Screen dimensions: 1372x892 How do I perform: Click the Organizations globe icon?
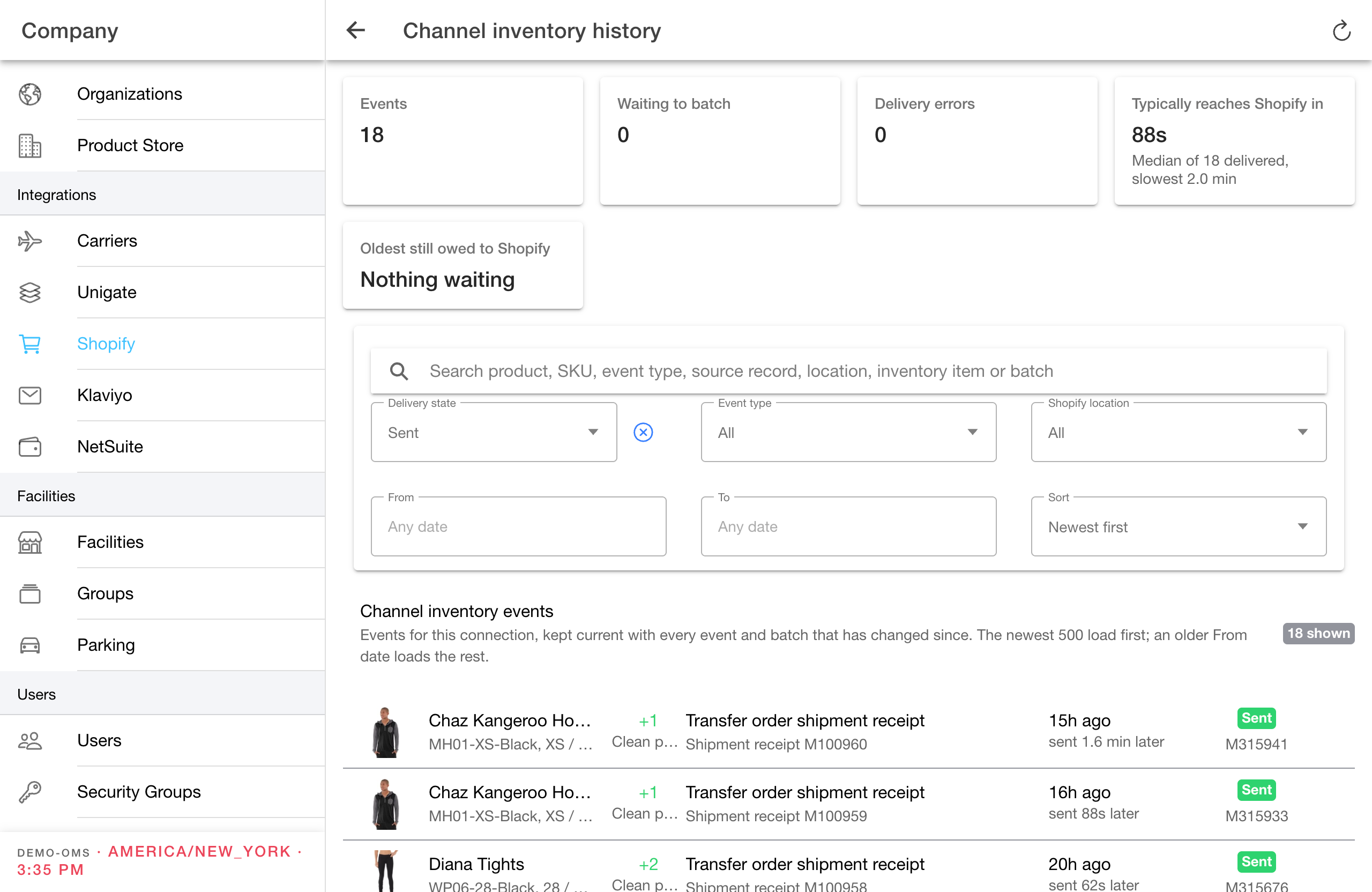pyautogui.click(x=30, y=94)
